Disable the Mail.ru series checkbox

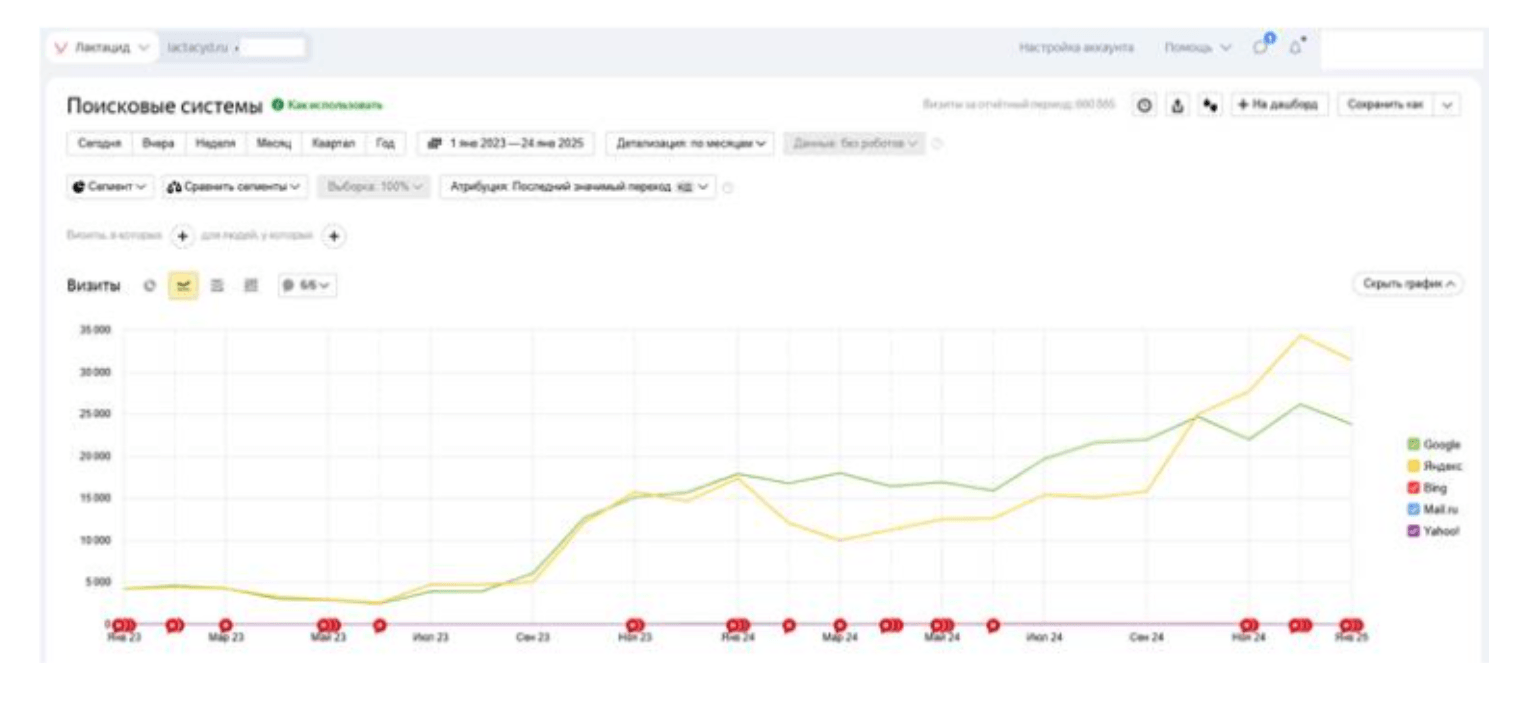pyautogui.click(x=1413, y=510)
